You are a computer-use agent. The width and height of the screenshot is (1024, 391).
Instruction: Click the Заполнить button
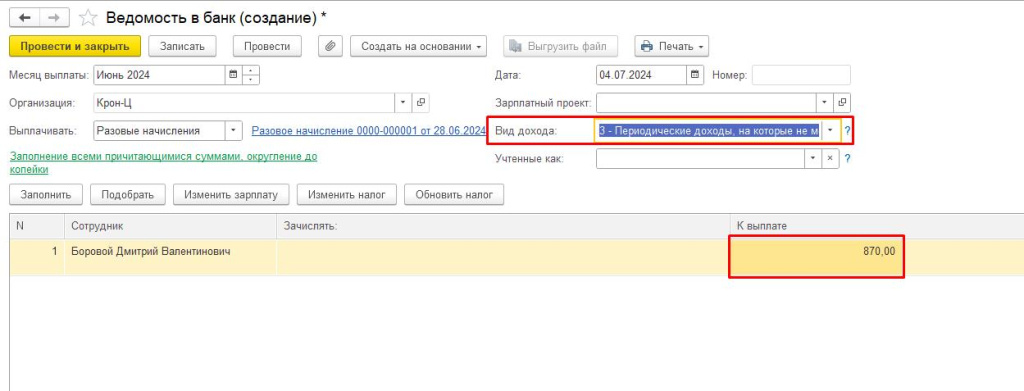[x=46, y=195]
